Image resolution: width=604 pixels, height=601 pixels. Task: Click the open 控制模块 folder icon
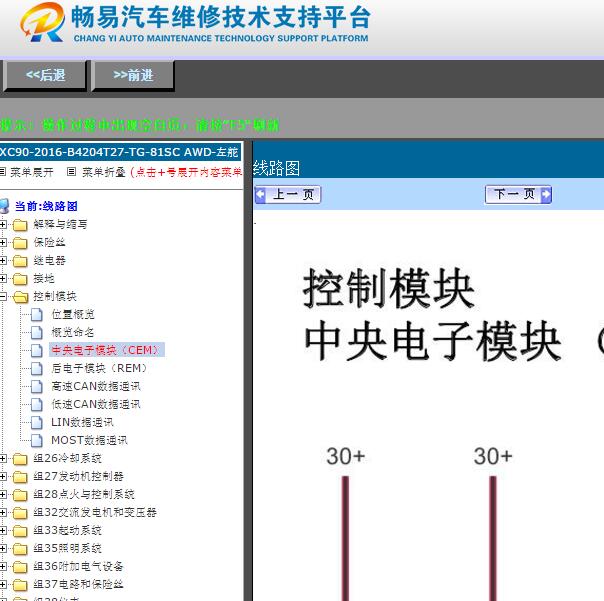(x=20, y=297)
